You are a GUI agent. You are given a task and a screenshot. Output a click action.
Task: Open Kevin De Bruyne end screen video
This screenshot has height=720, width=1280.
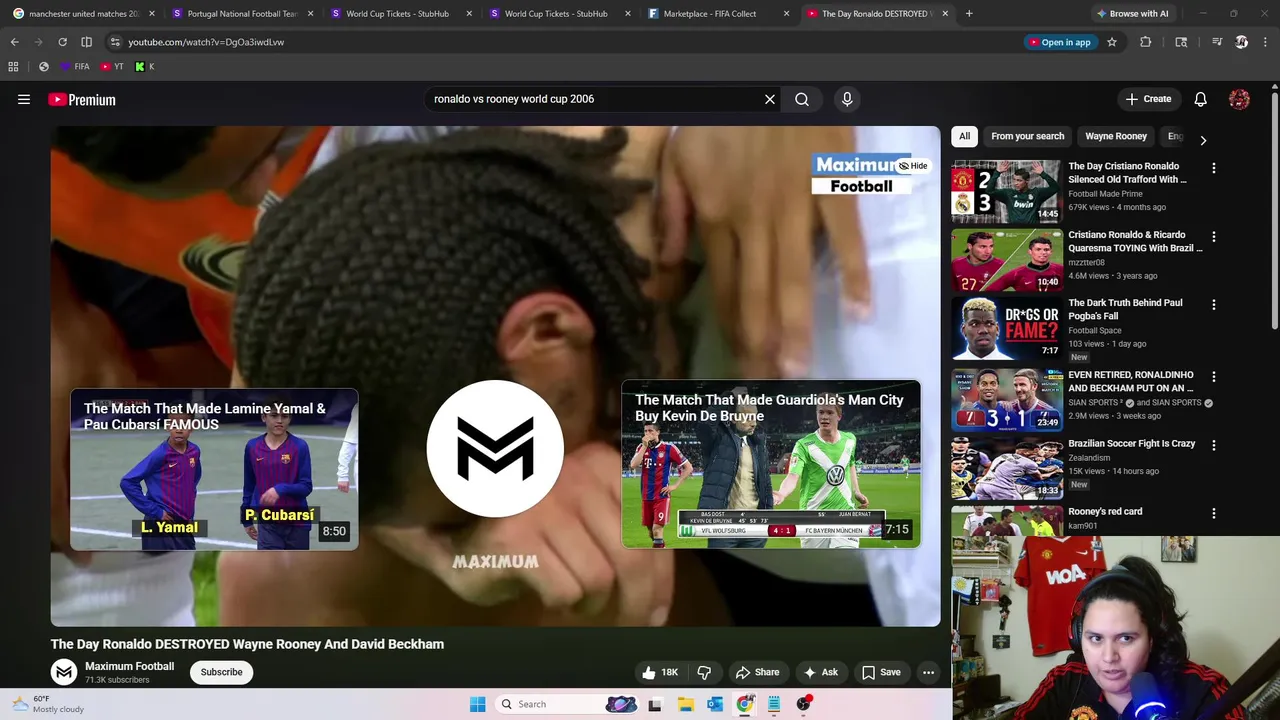tap(771, 464)
